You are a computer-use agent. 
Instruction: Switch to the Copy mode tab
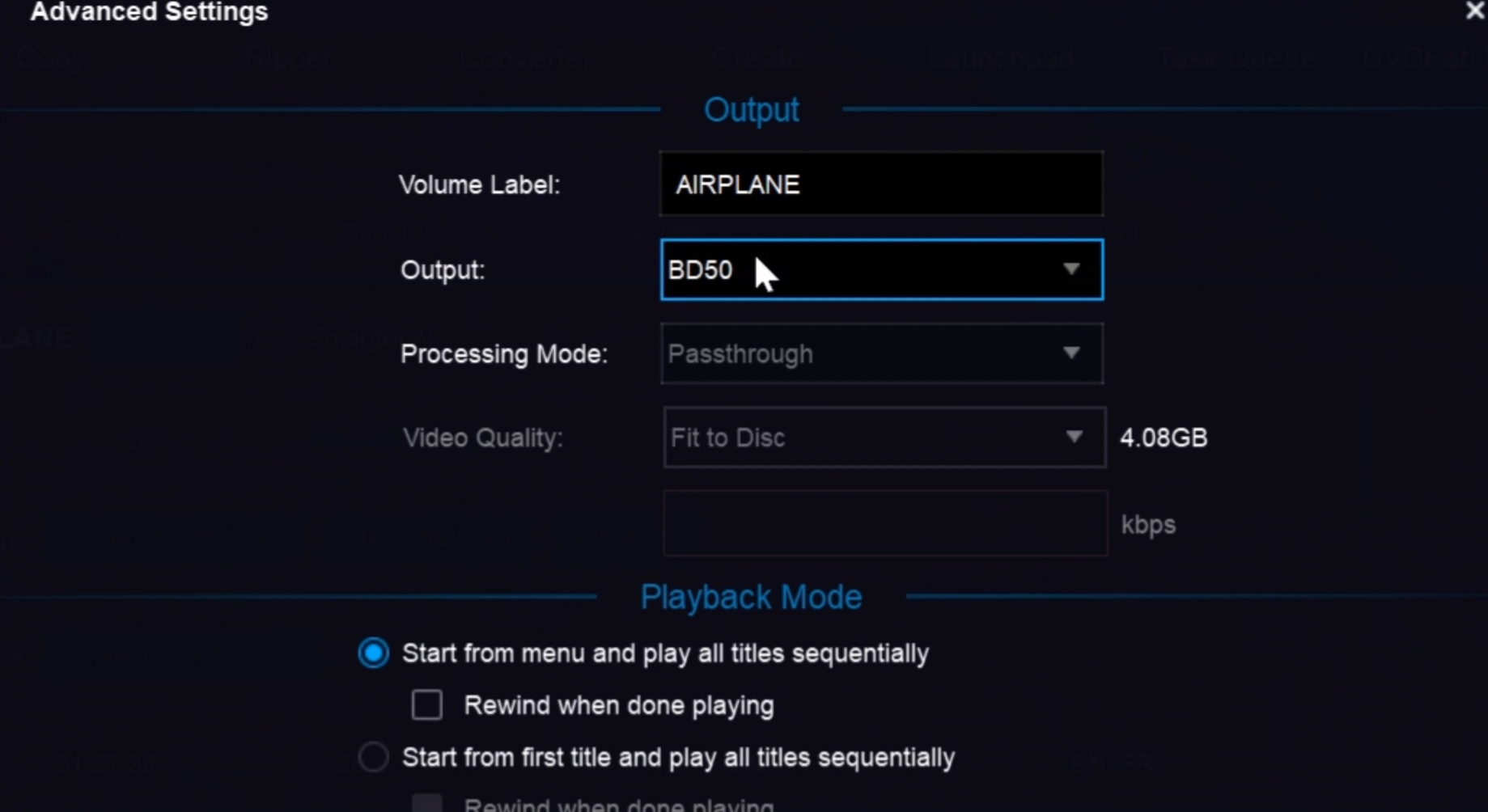50,57
